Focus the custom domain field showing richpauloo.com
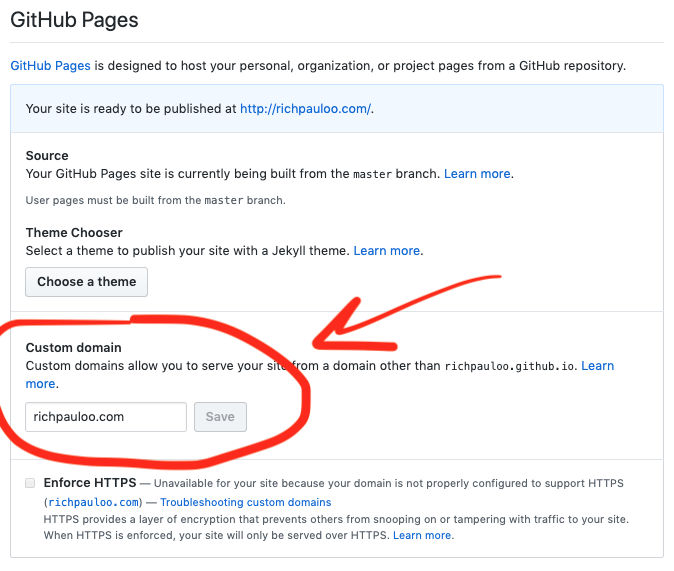The width and height of the screenshot is (674, 571). coord(106,417)
